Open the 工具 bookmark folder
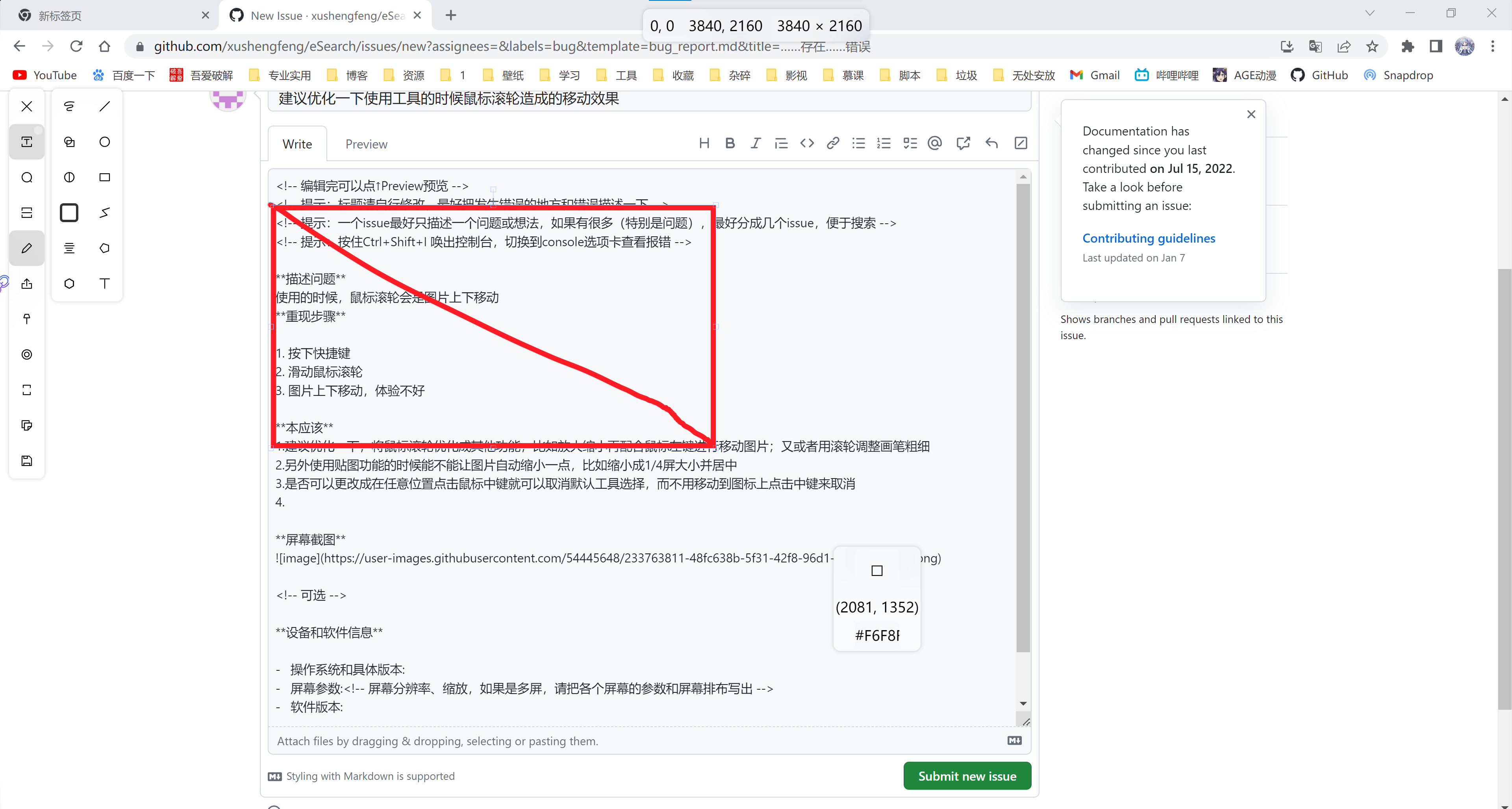1512x809 pixels. 616,75
